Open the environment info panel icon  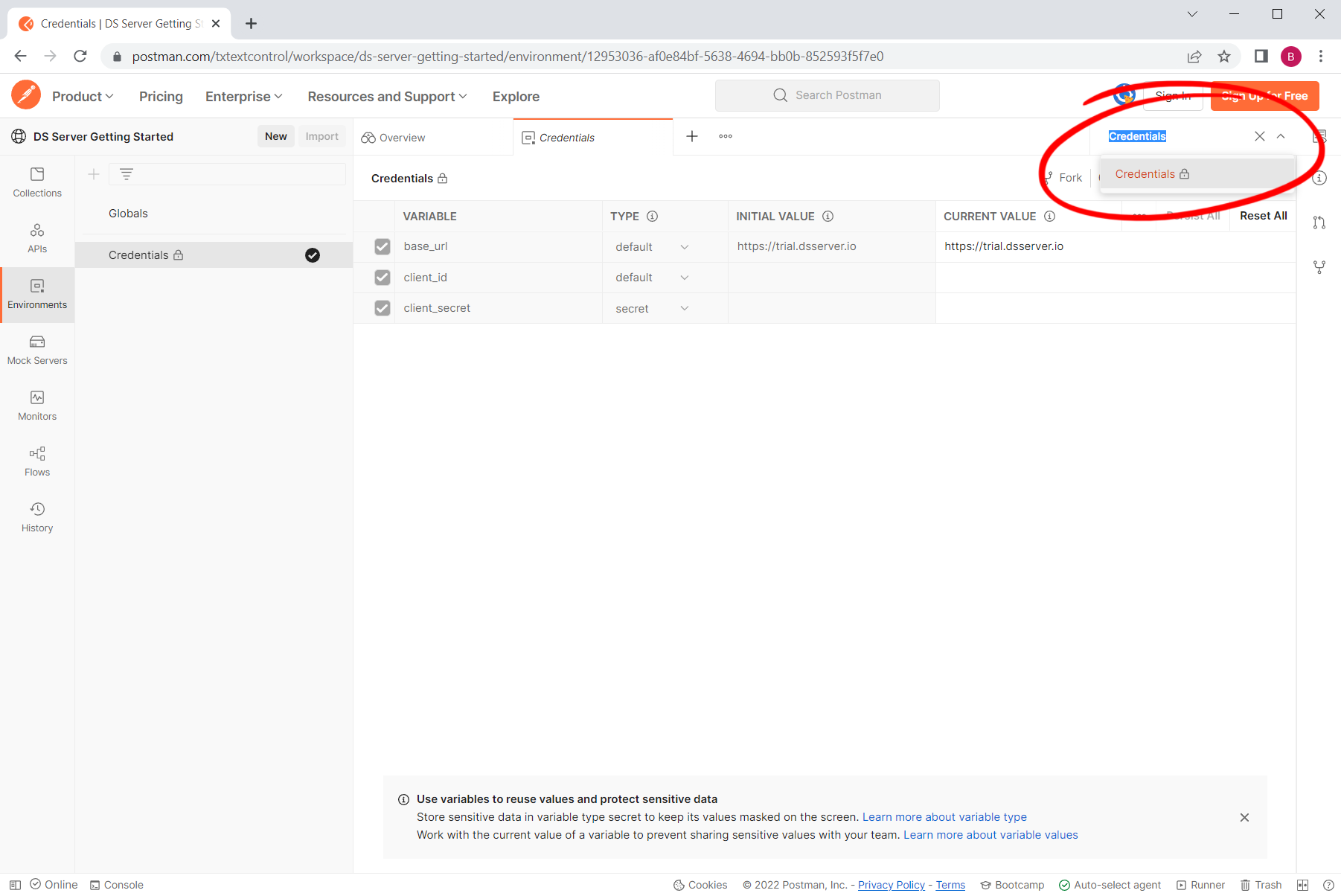click(x=1319, y=178)
